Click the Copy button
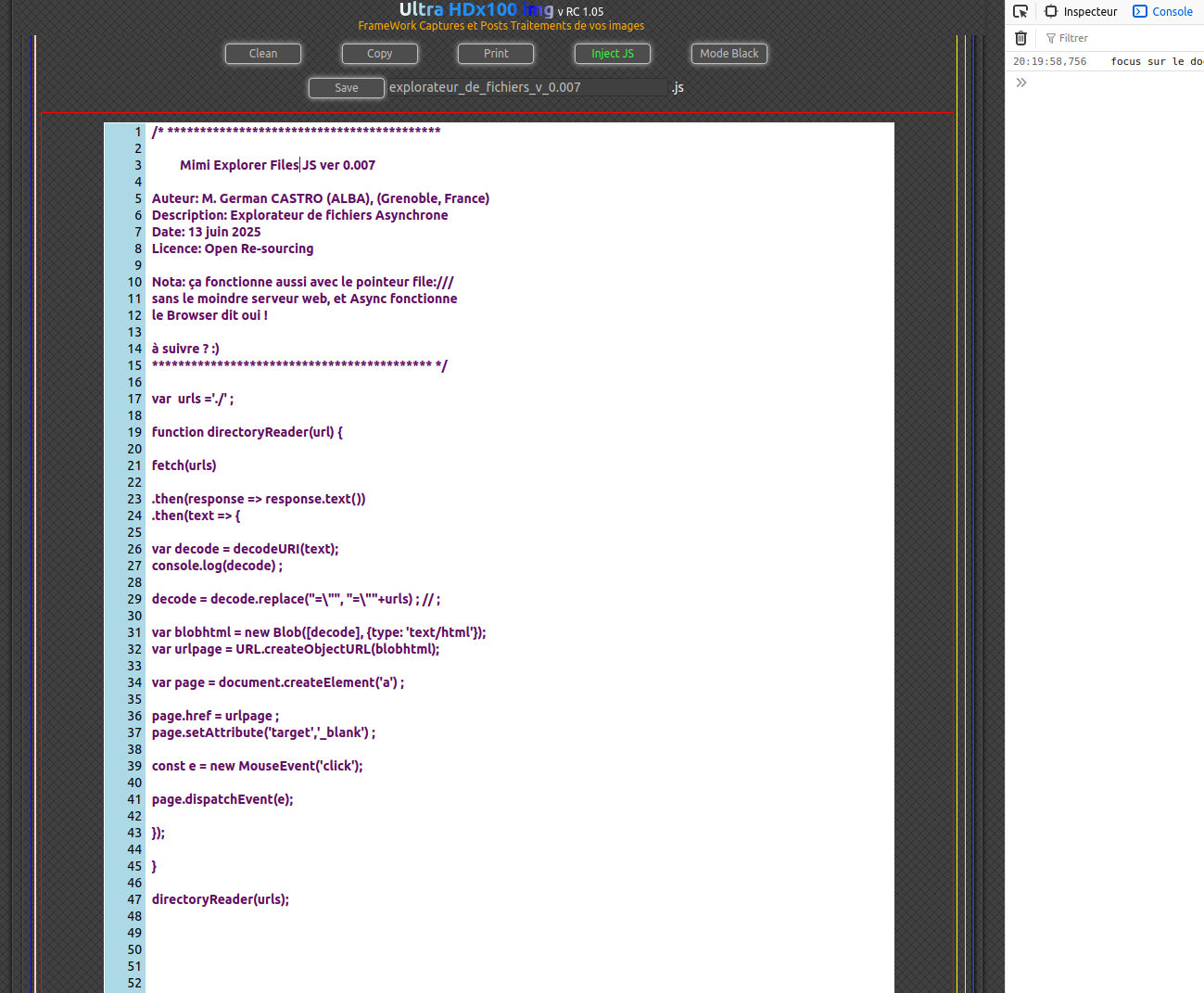This screenshot has width=1204, height=993. (380, 54)
